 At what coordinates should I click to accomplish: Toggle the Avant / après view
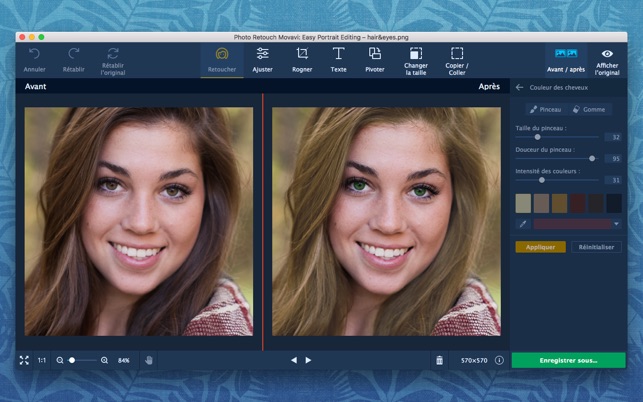coord(566,60)
